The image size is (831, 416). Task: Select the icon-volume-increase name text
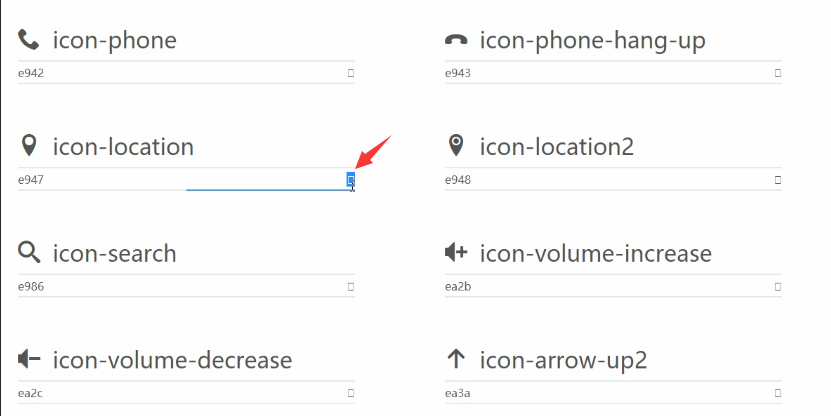tap(596, 253)
